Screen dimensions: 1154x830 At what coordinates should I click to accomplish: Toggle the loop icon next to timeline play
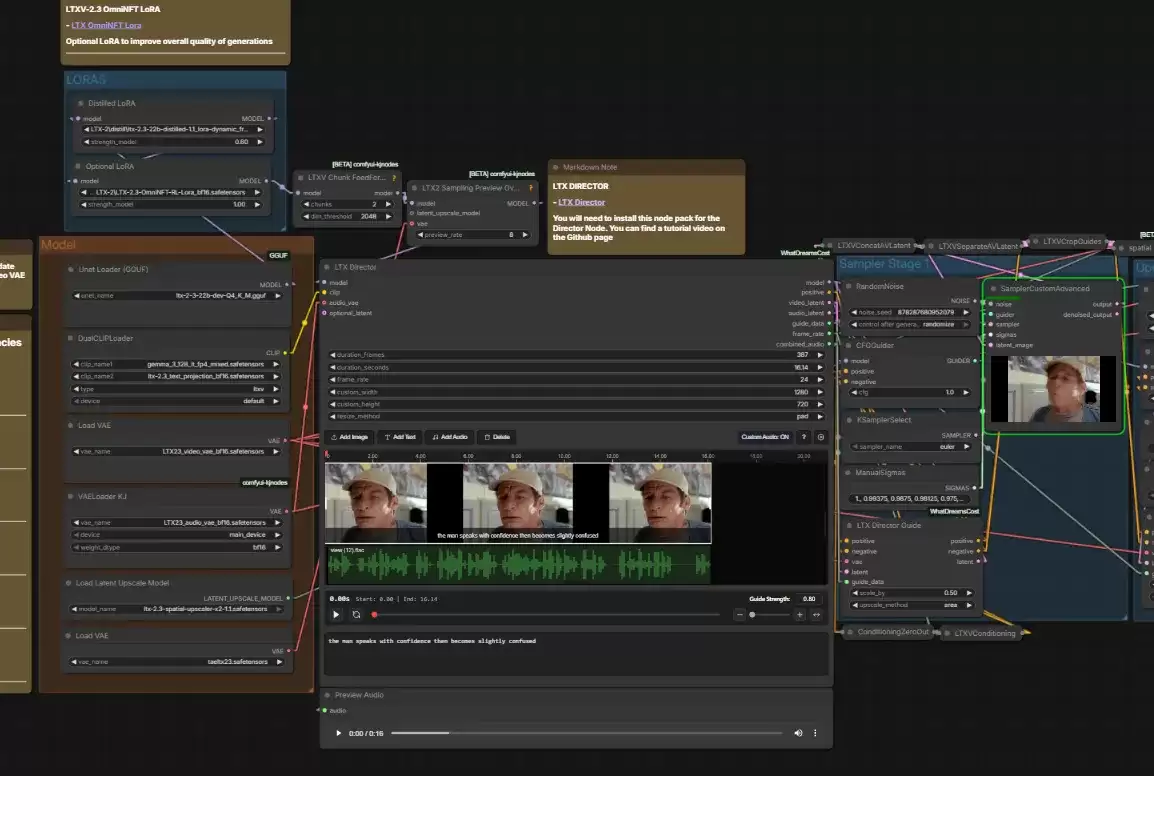(356, 614)
